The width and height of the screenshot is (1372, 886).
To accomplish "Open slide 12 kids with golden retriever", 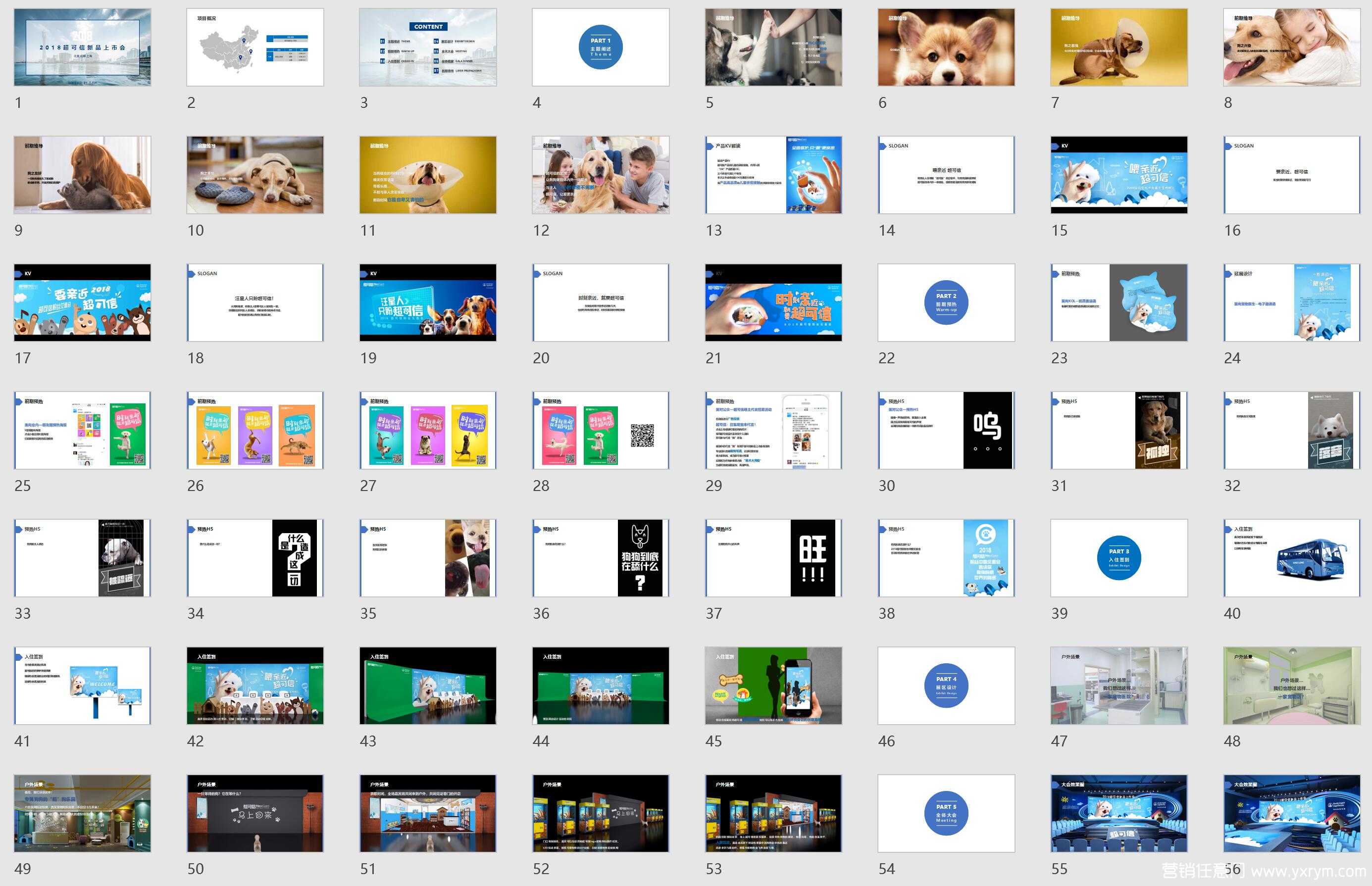I will click(x=601, y=175).
